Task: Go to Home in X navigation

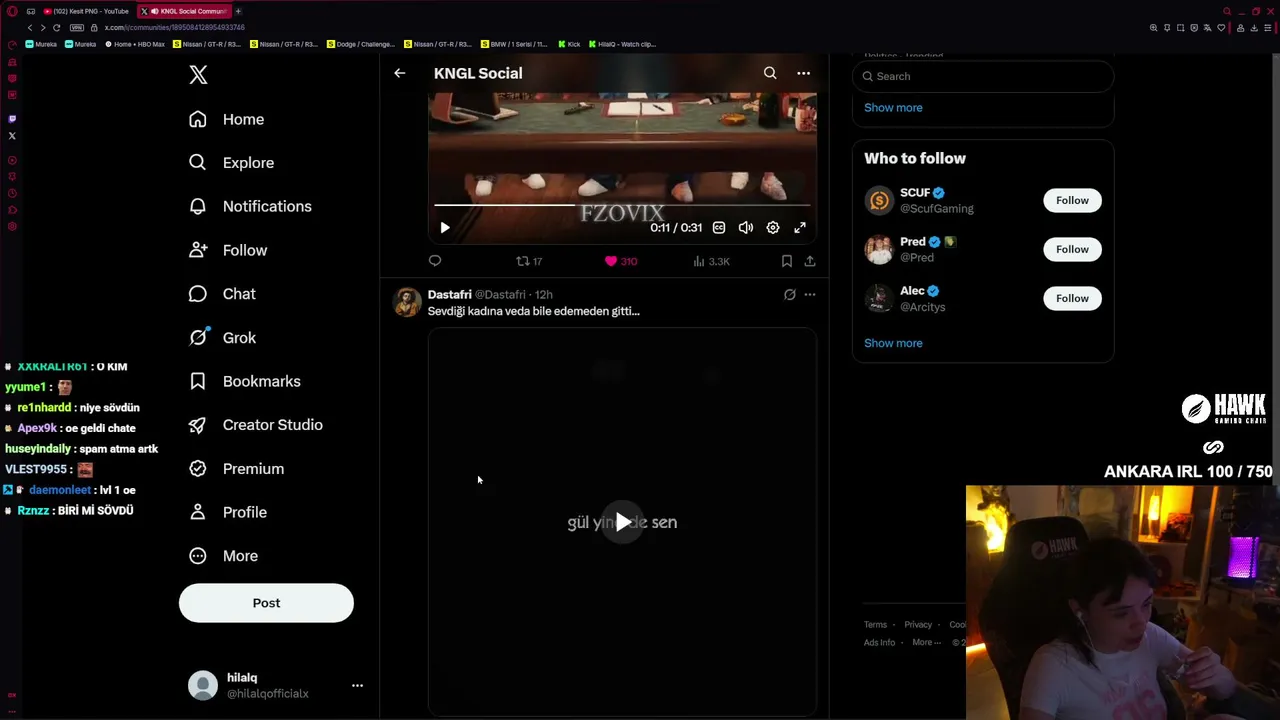Action: pos(227,119)
